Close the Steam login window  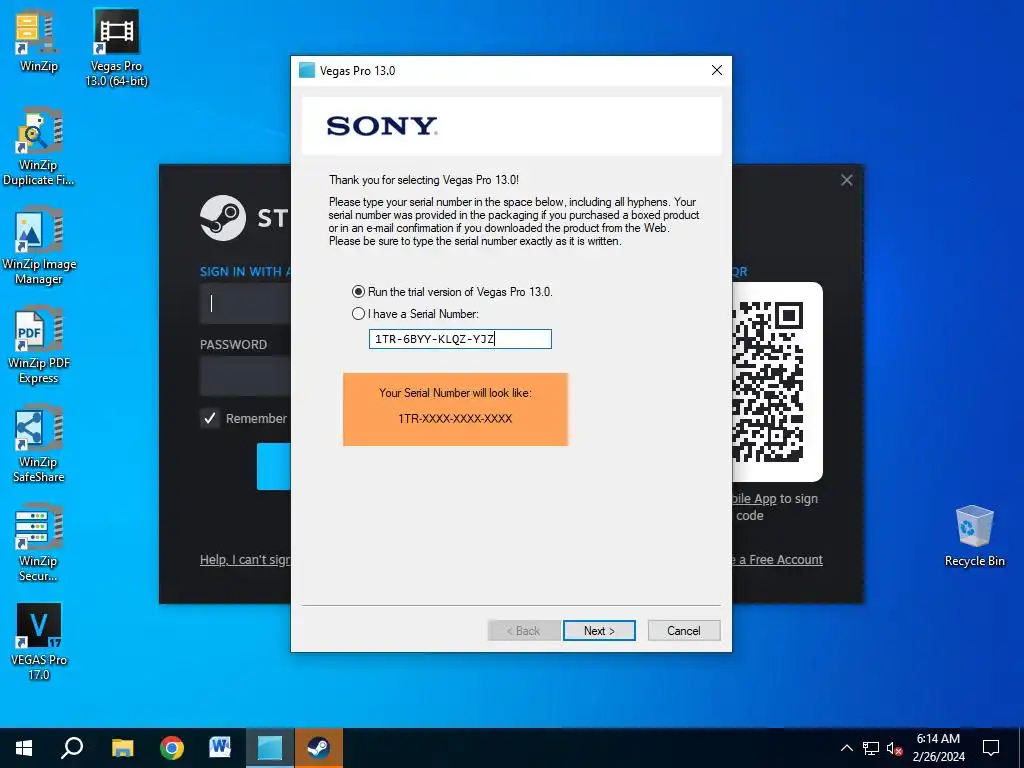click(x=846, y=180)
